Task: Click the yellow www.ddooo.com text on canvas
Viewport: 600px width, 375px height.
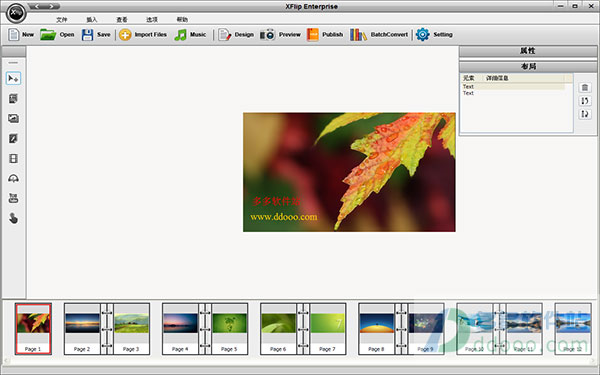Action: point(284,217)
